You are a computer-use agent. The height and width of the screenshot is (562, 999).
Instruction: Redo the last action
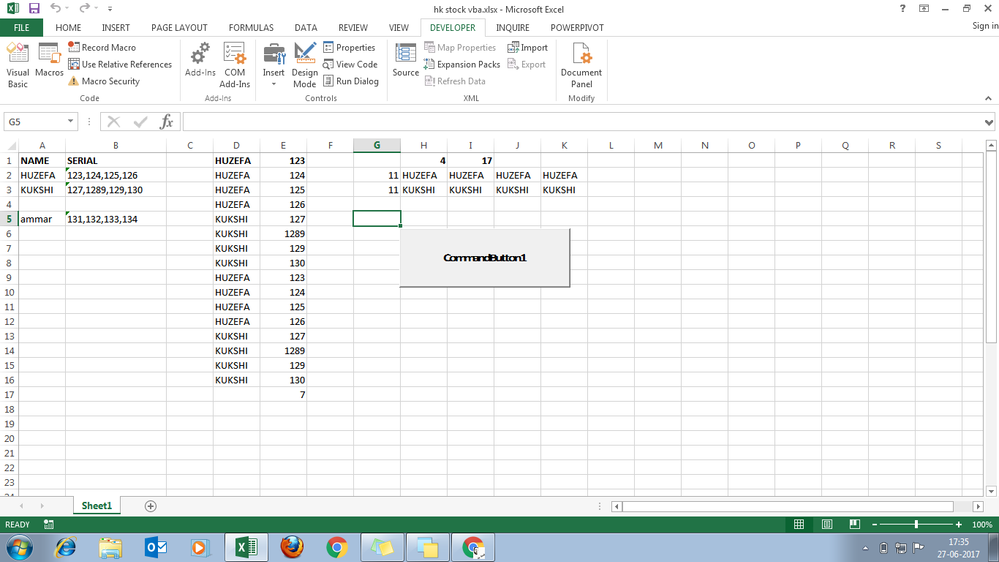click(x=84, y=8)
